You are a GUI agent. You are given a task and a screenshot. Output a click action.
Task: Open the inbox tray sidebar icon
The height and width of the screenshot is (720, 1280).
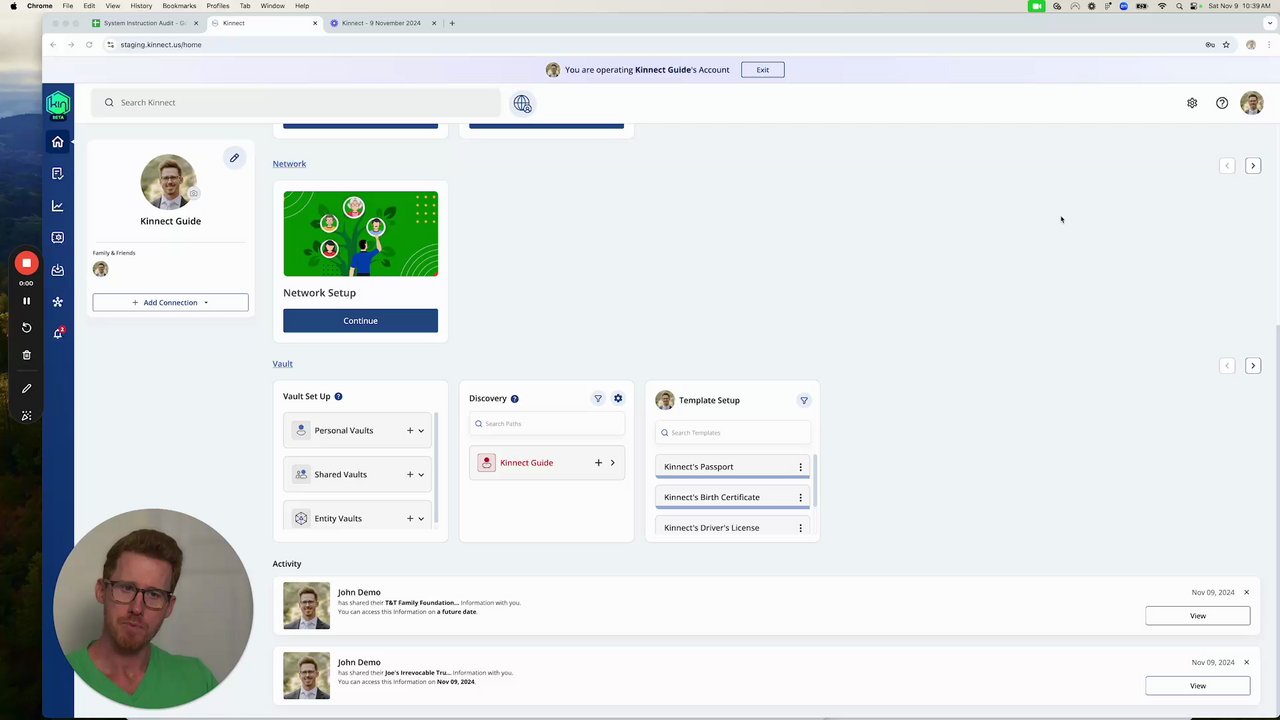pyautogui.click(x=57, y=270)
